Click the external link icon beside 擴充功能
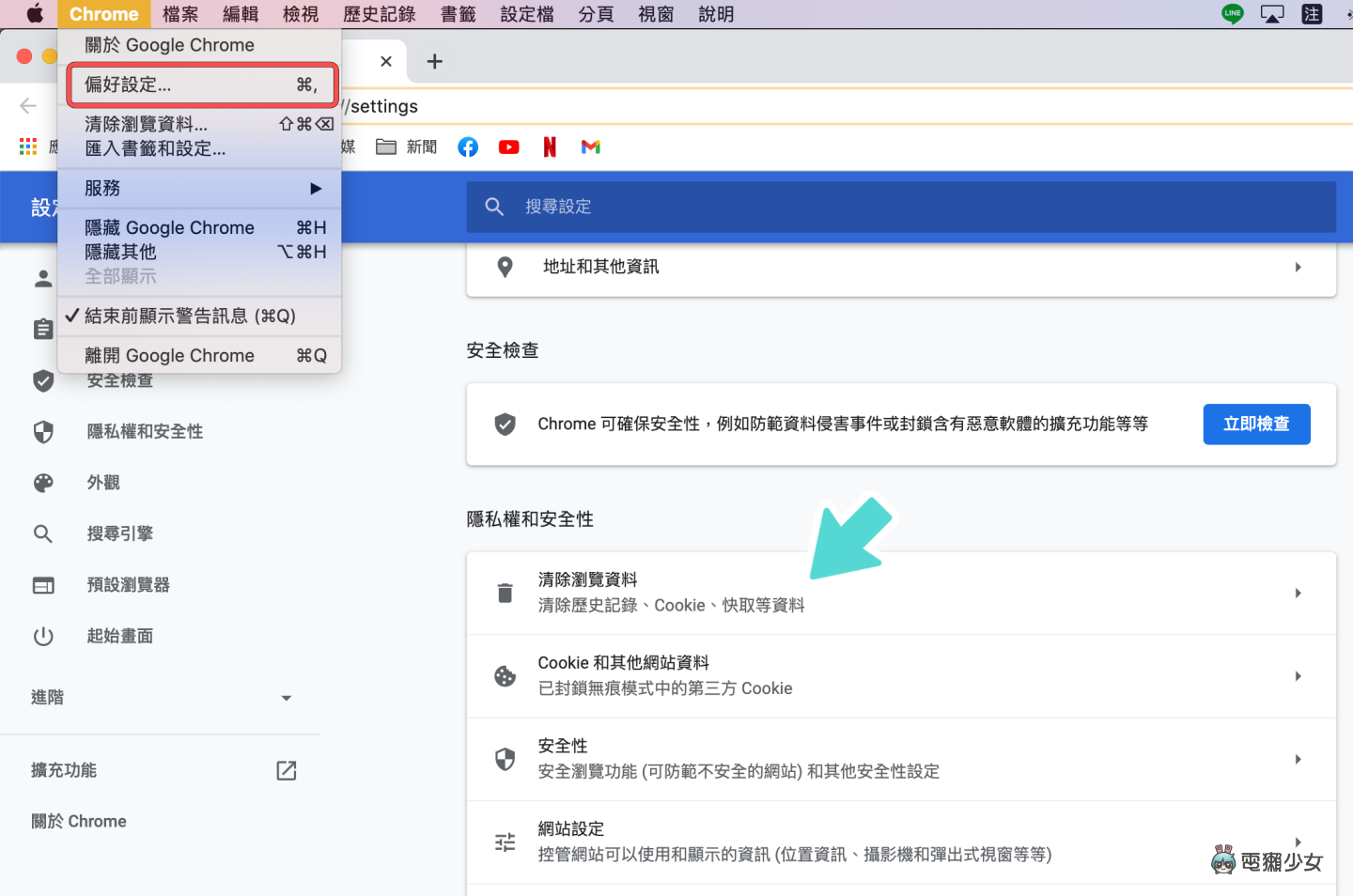Image resolution: width=1353 pixels, height=896 pixels. pyautogui.click(x=287, y=770)
